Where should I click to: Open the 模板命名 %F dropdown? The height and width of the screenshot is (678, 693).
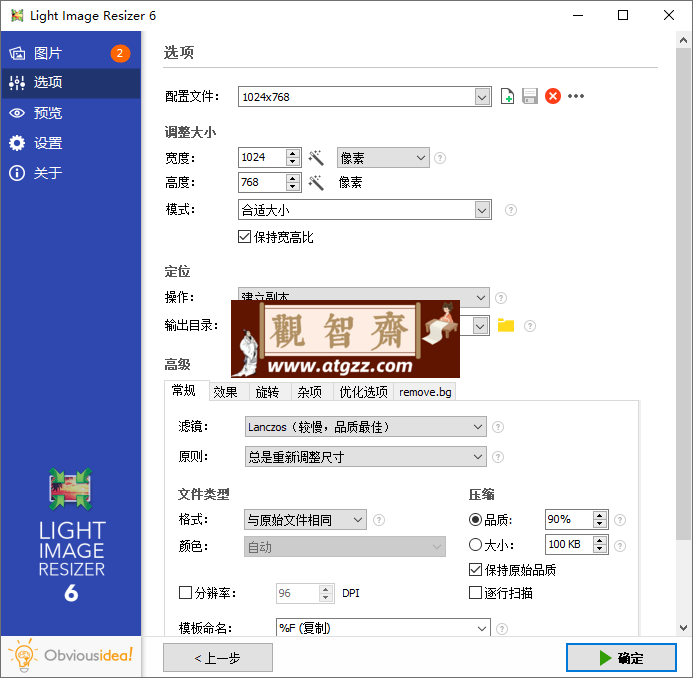[x=383, y=628]
